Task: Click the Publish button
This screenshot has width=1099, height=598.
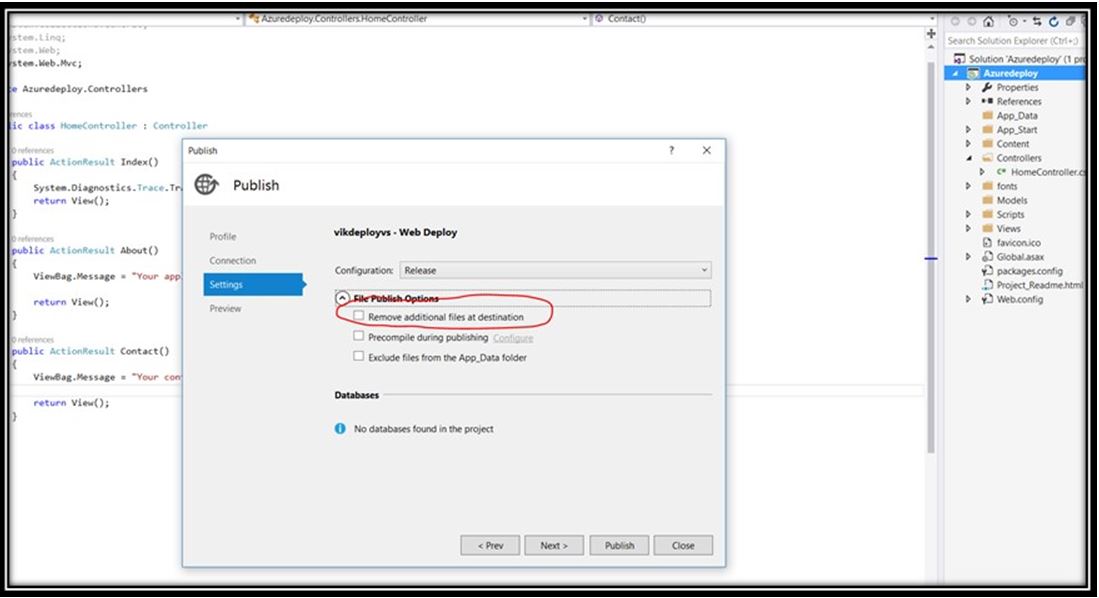Action: (x=619, y=545)
